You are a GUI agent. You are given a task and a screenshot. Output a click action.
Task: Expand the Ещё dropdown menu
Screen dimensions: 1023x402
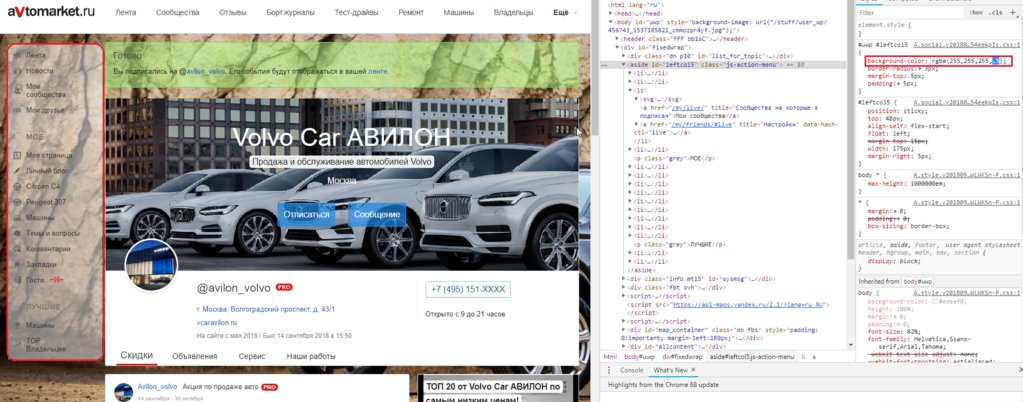coord(565,12)
